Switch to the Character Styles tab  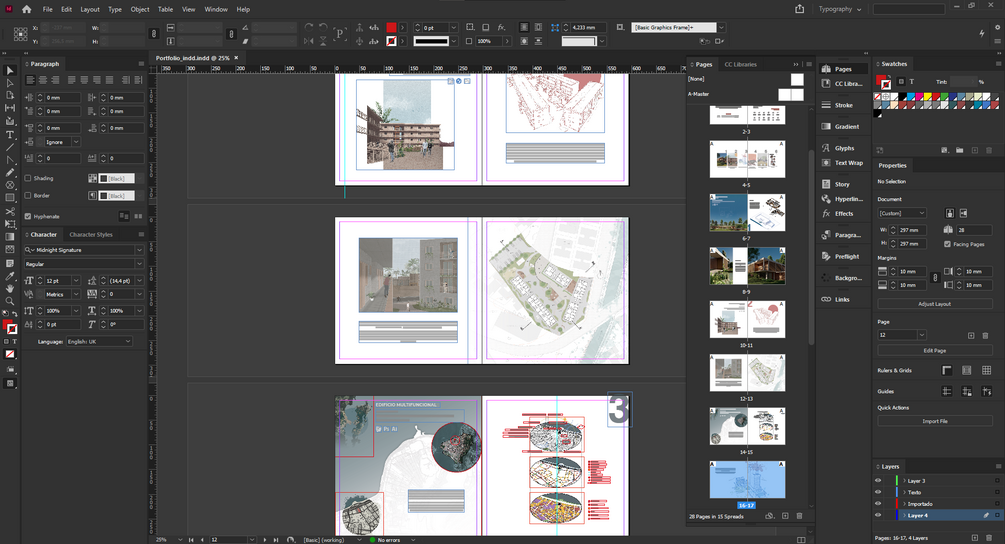click(91, 235)
